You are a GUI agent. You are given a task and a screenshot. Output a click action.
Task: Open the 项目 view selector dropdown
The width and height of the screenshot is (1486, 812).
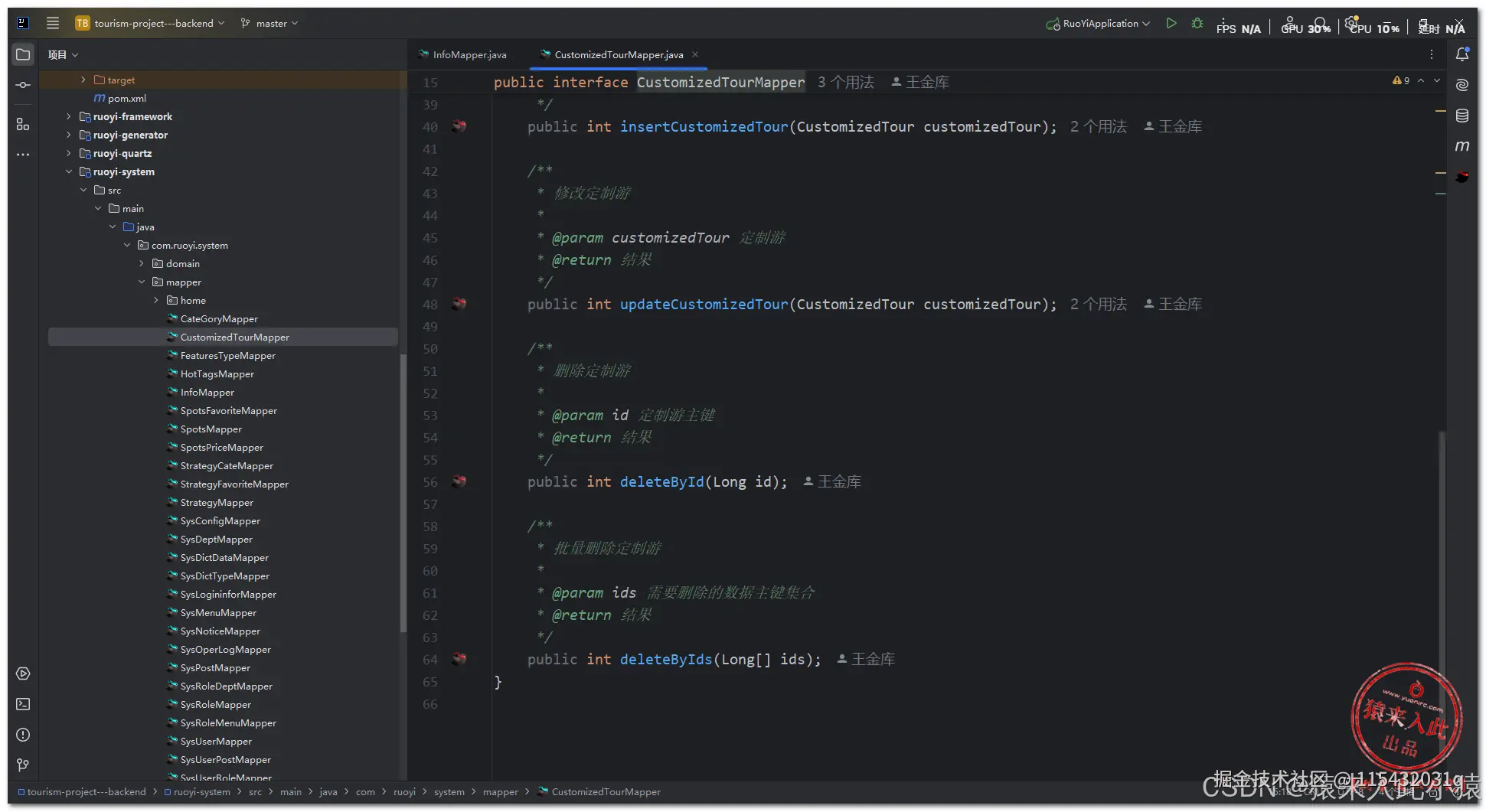click(x=63, y=54)
